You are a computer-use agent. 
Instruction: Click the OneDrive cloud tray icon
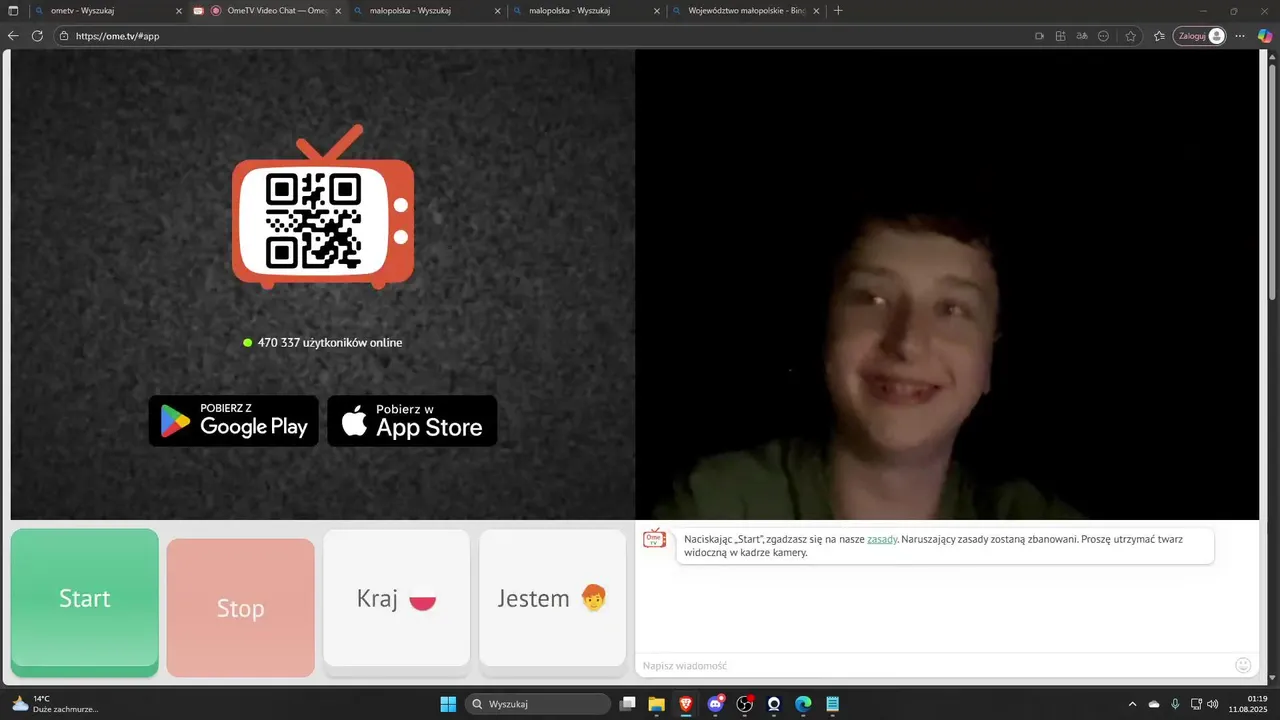(1154, 704)
